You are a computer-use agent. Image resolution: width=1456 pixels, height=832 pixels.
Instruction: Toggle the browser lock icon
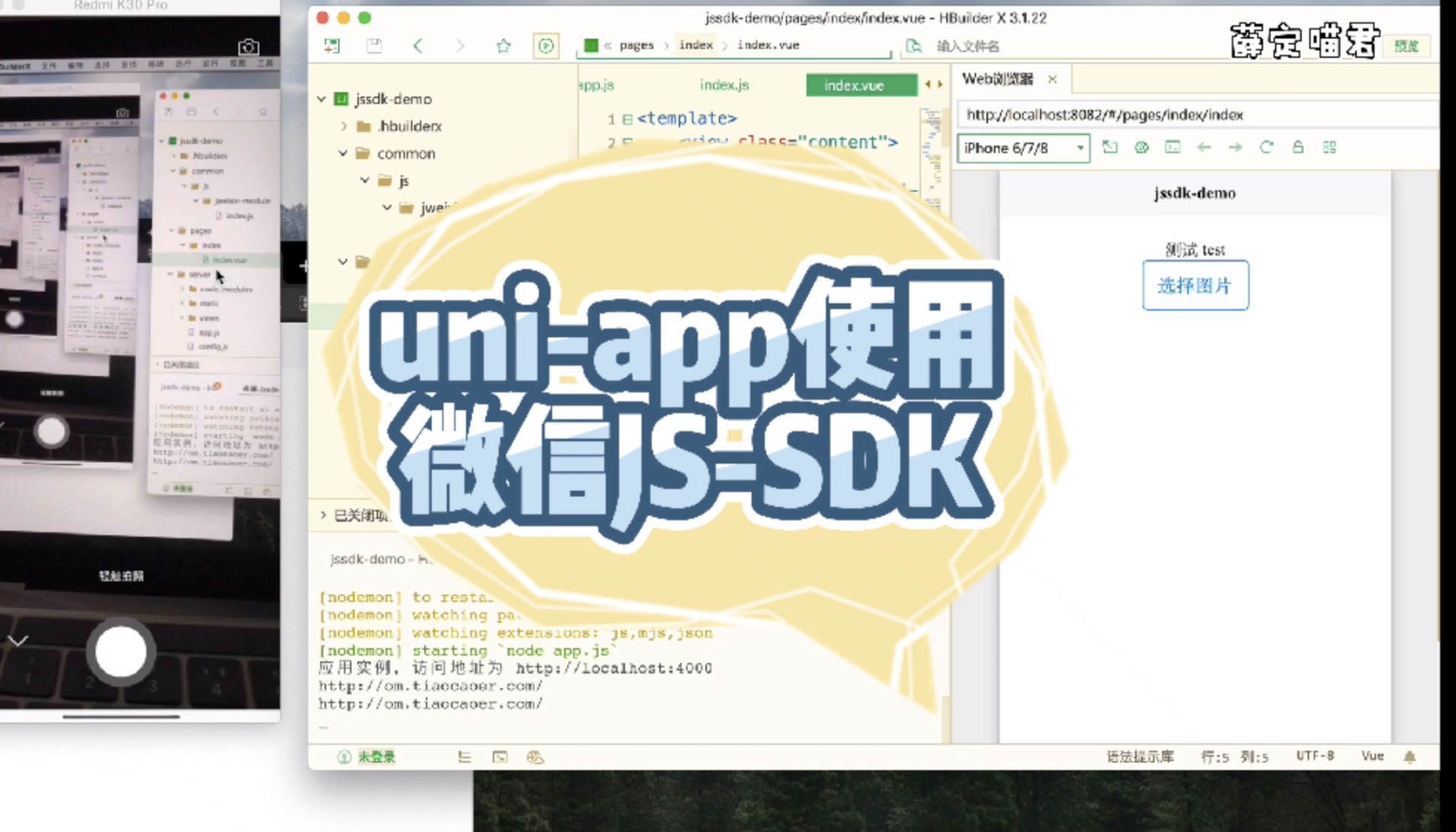(1298, 148)
